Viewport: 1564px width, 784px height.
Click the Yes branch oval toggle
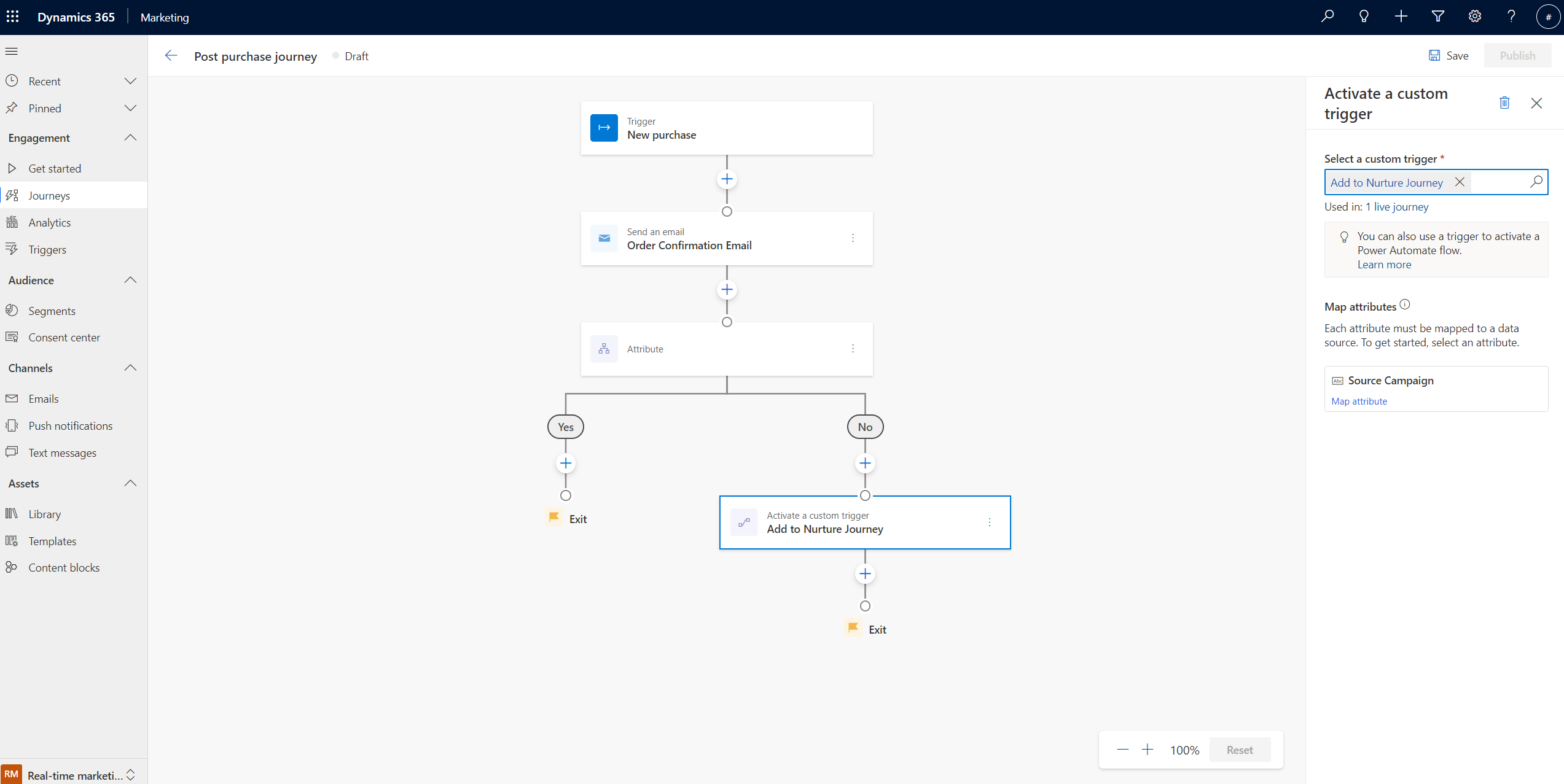tap(565, 427)
